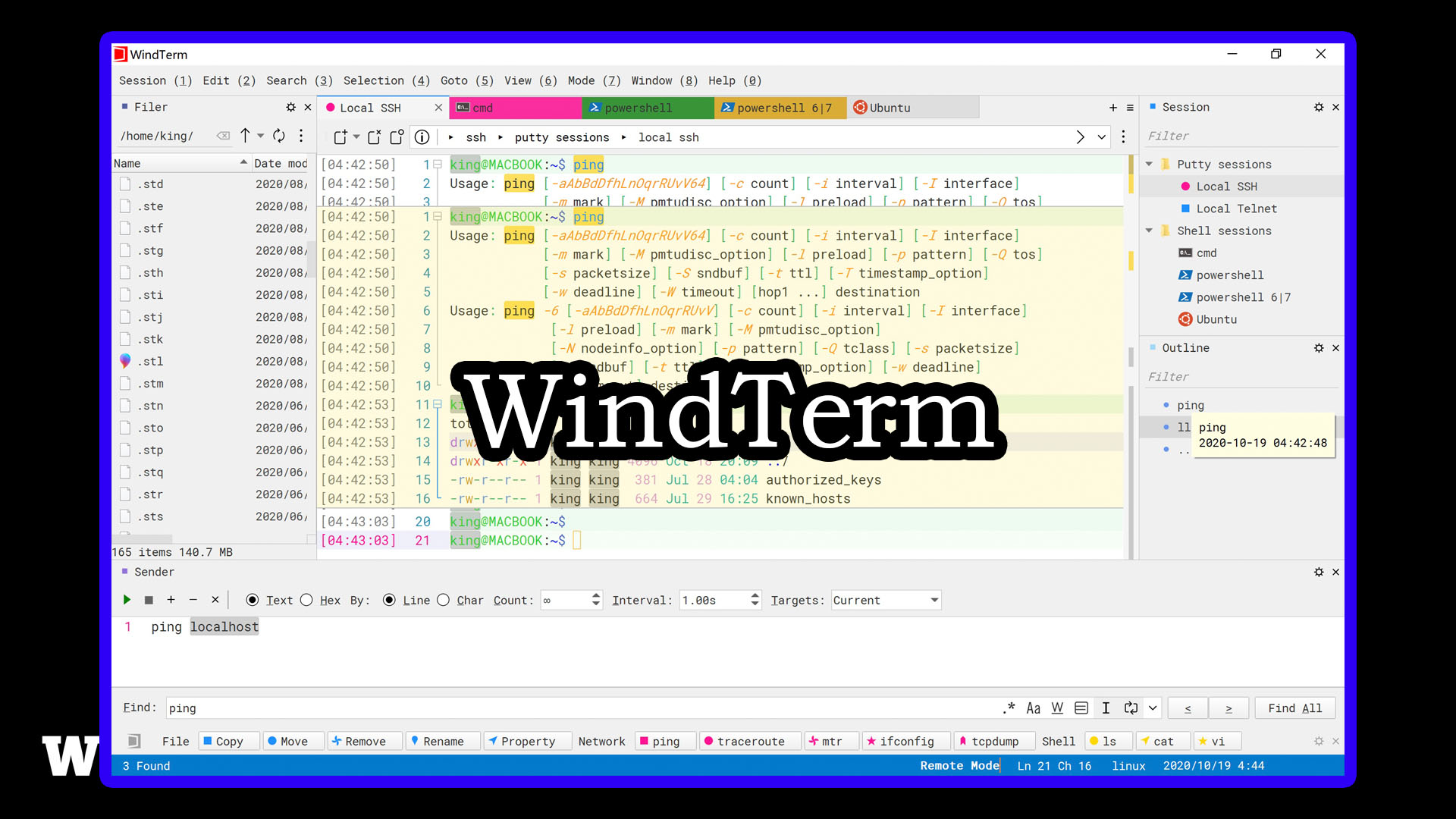Select the Text radio option
This screenshot has width=1456, height=819.
pos(253,600)
